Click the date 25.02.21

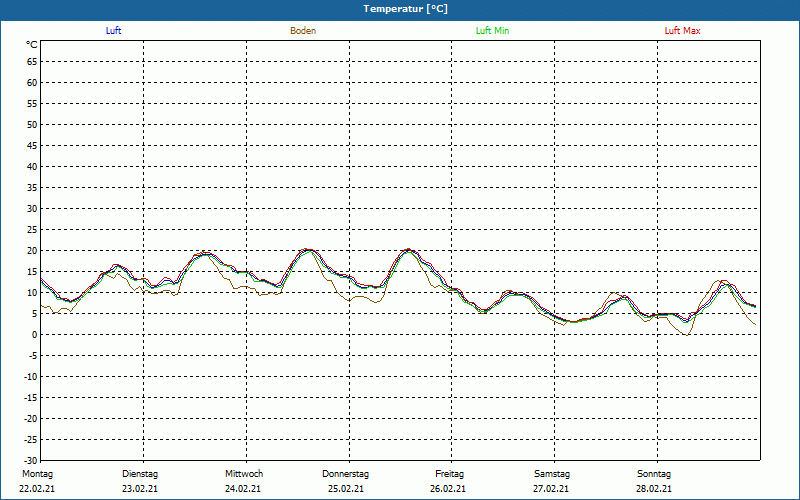(x=346, y=489)
